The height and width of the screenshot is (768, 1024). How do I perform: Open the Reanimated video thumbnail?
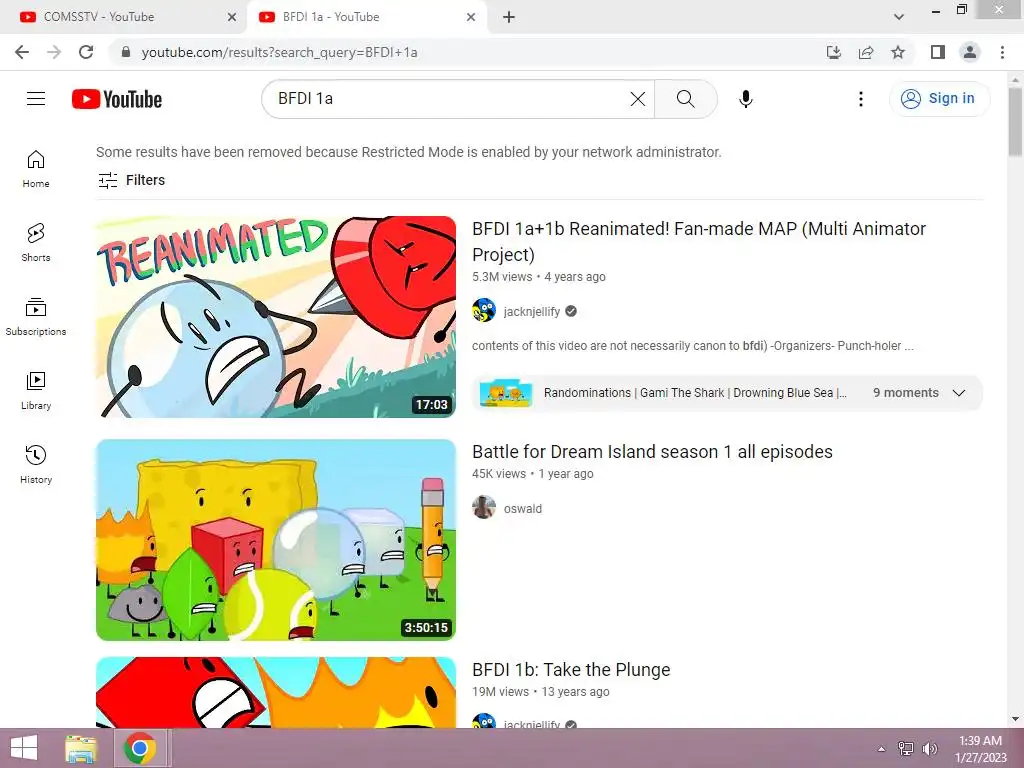tap(276, 317)
